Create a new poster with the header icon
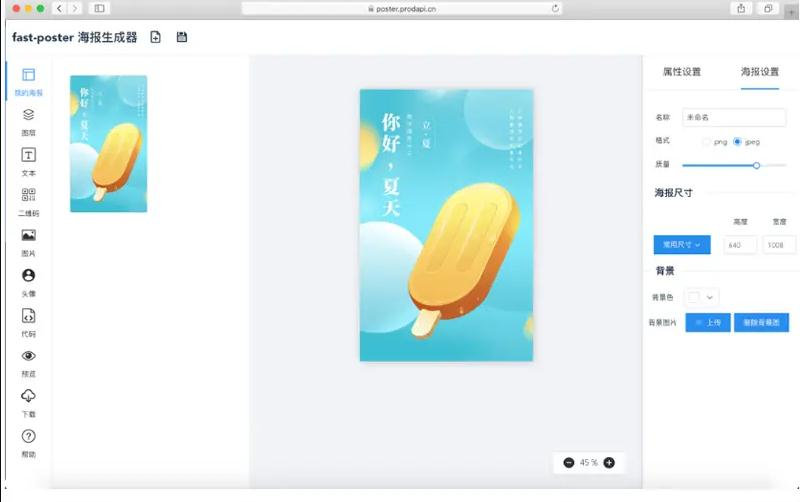 tap(156, 37)
